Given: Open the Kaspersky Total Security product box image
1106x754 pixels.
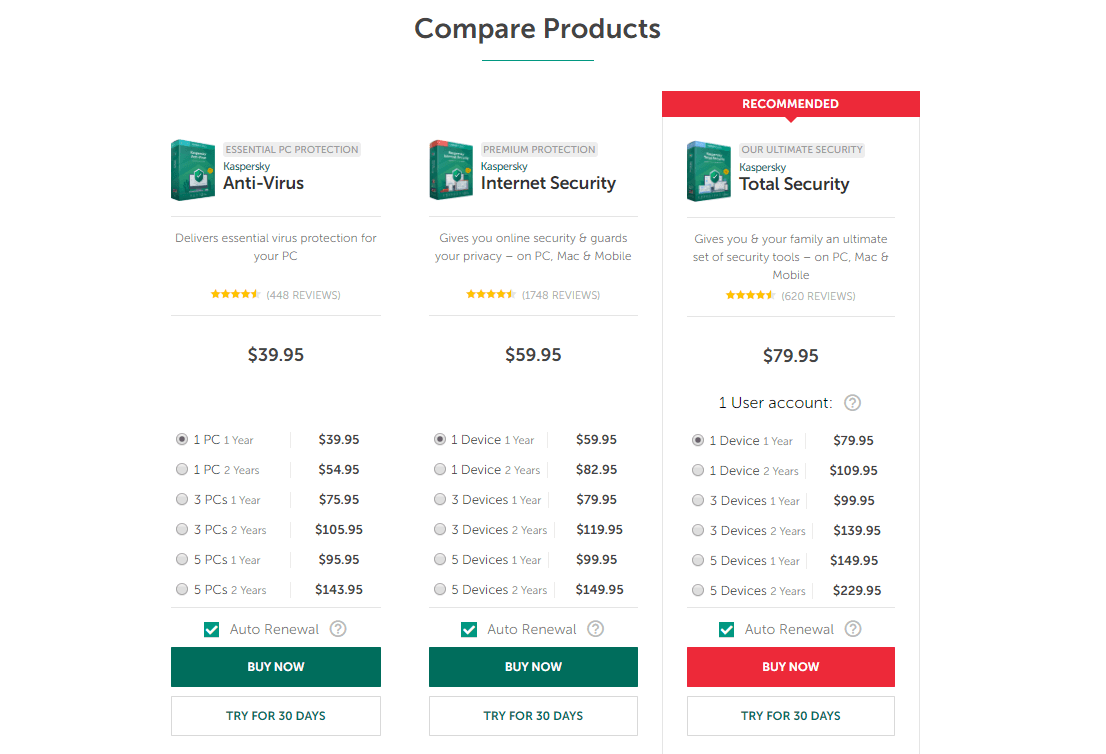Looking at the screenshot, I should tap(709, 171).
